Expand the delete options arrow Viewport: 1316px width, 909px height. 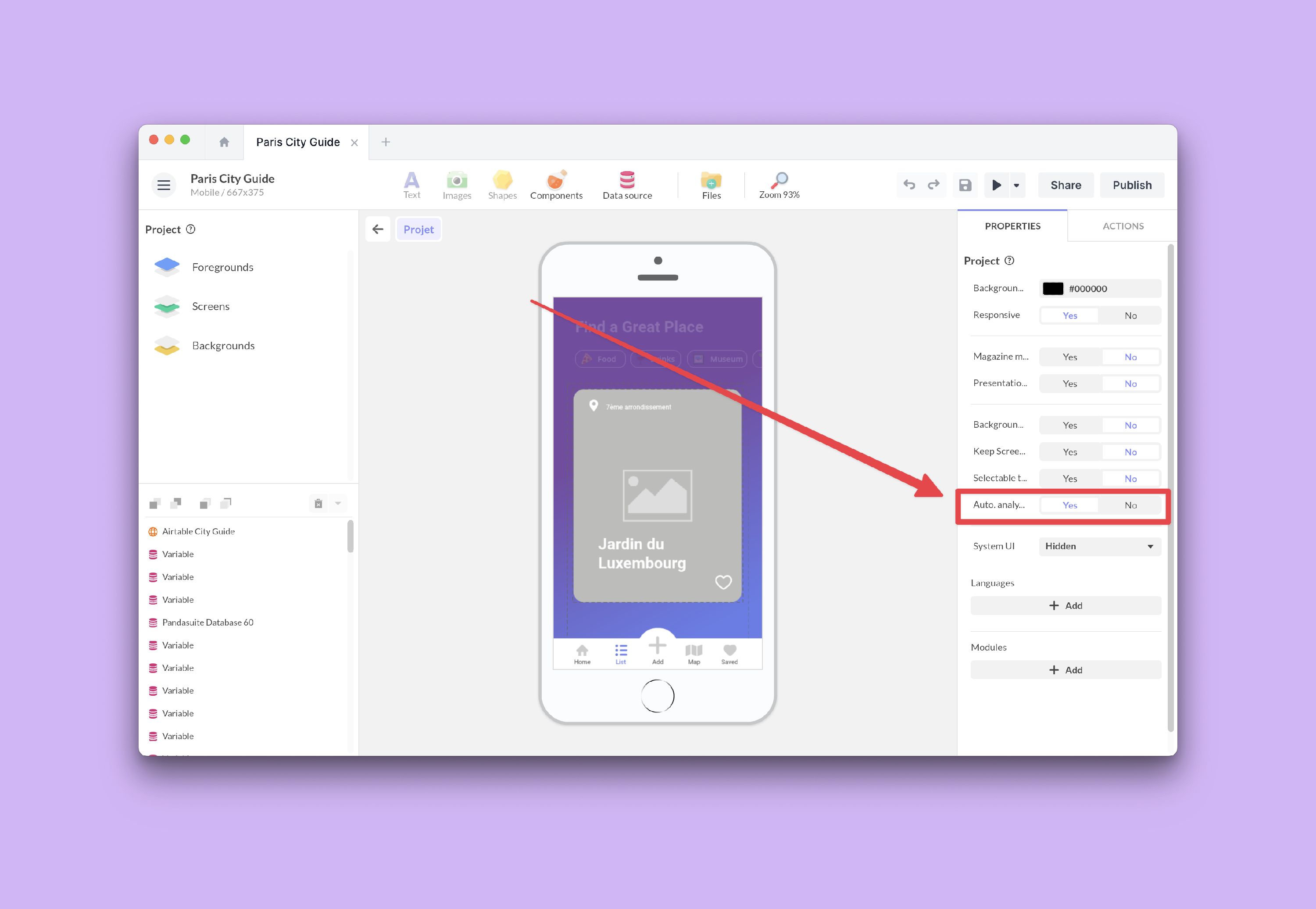coord(338,503)
